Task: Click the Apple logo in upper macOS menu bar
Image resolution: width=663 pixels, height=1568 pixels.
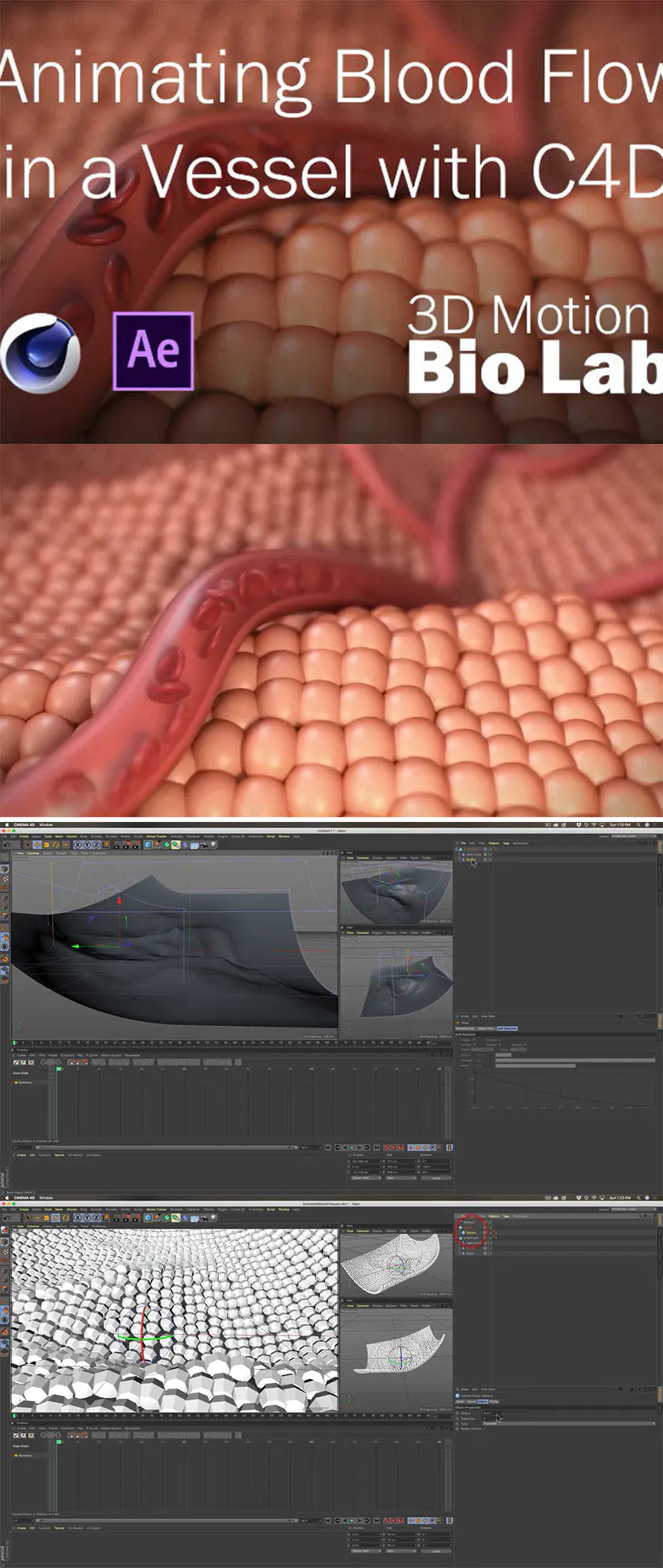Action: click(x=6, y=824)
